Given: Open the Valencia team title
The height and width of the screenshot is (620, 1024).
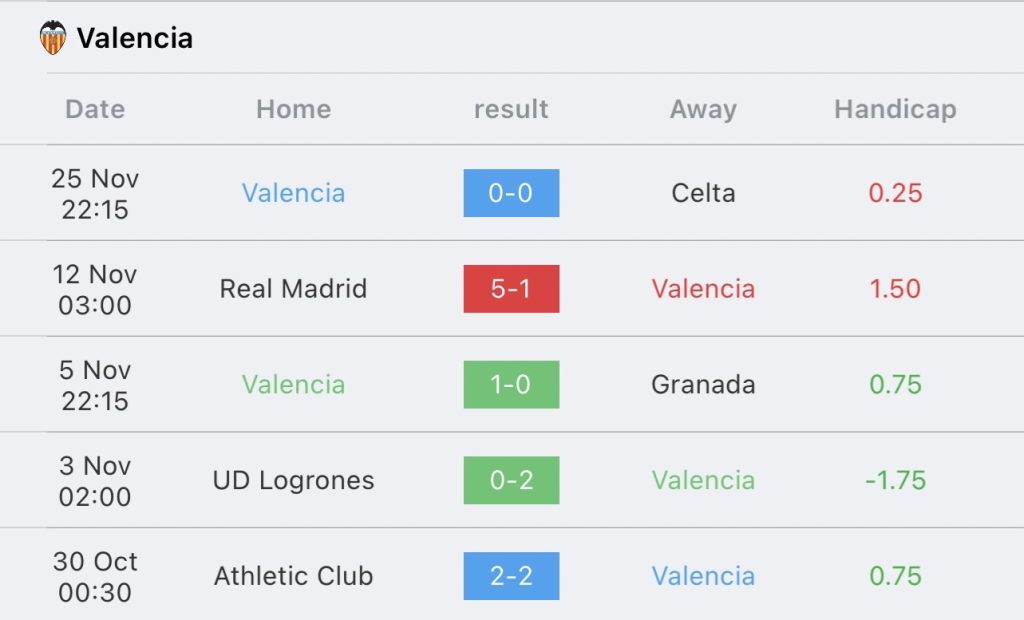Looking at the screenshot, I should [135, 38].
